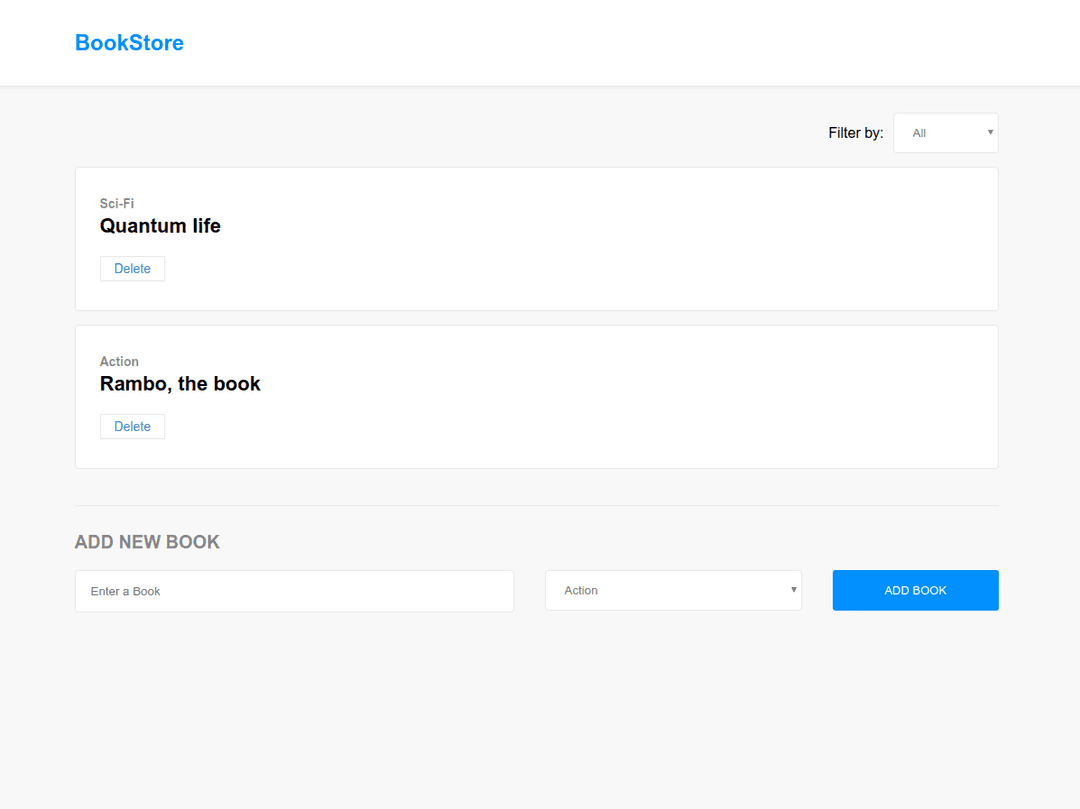Click the "Enter a Book" input field

pos(293,591)
